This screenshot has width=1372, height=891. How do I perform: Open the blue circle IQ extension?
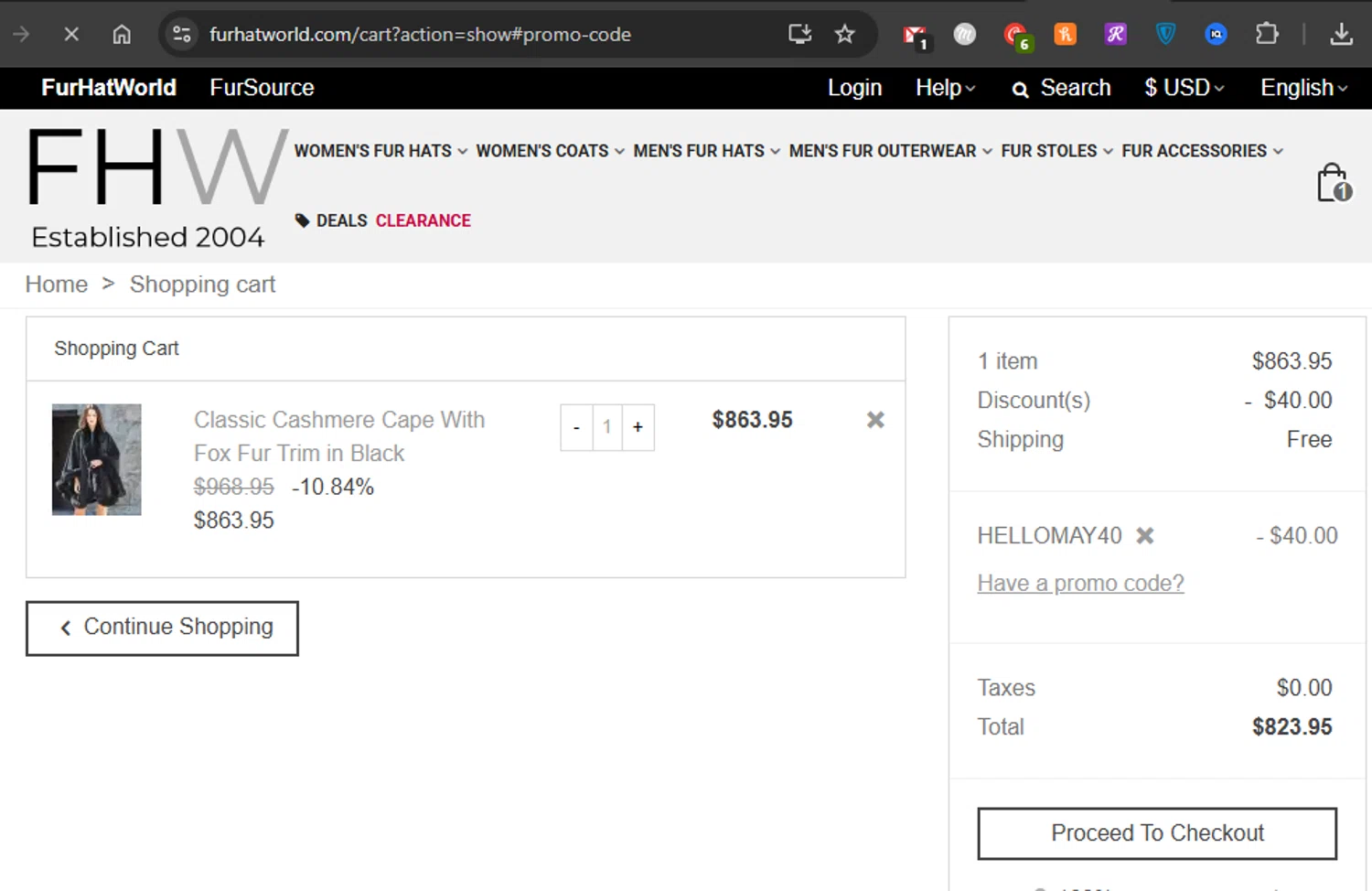point(1216,35)
